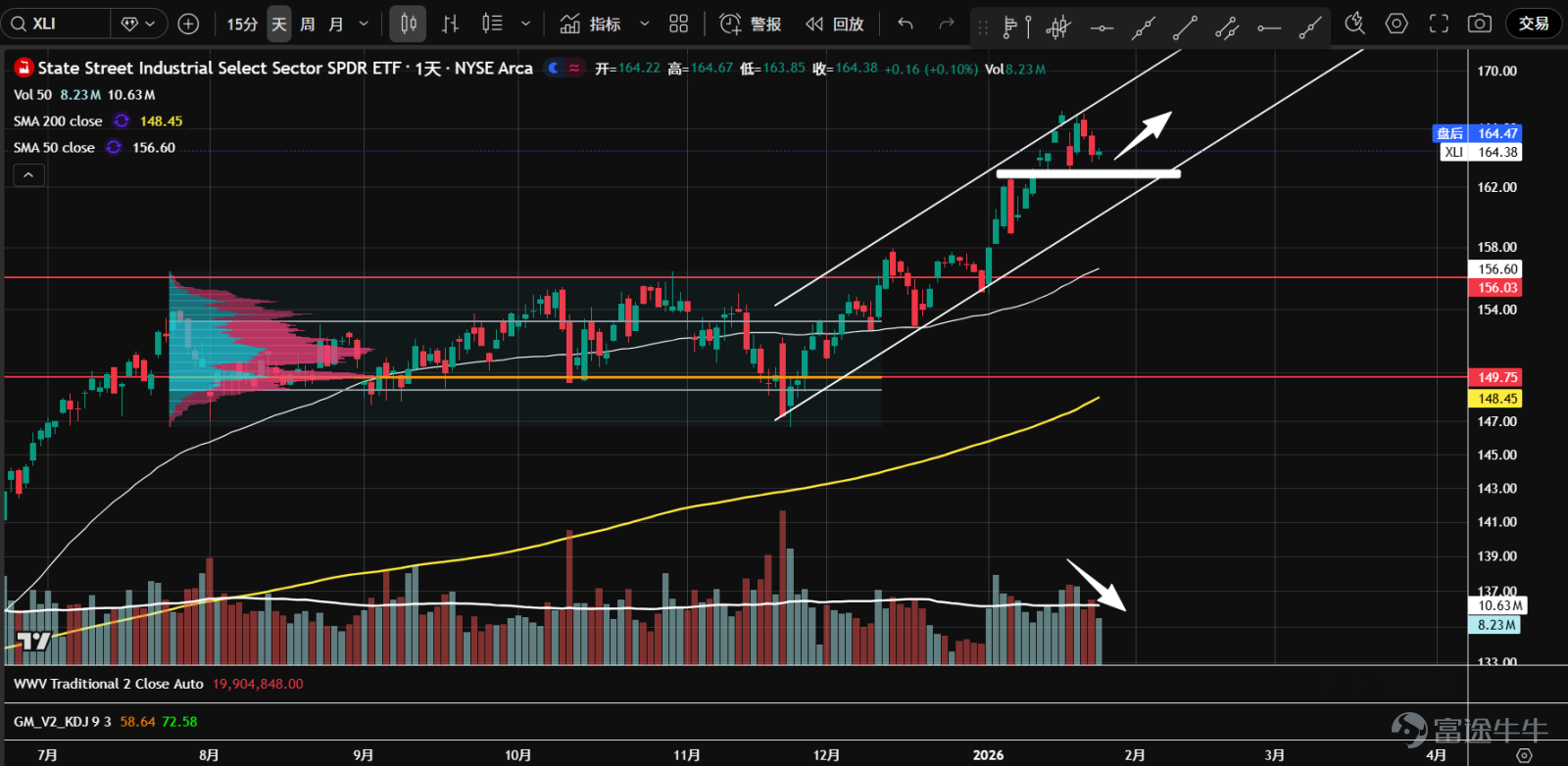Open the 交易 trading panel
The image size is (1568, 766).
point(1534,24)
